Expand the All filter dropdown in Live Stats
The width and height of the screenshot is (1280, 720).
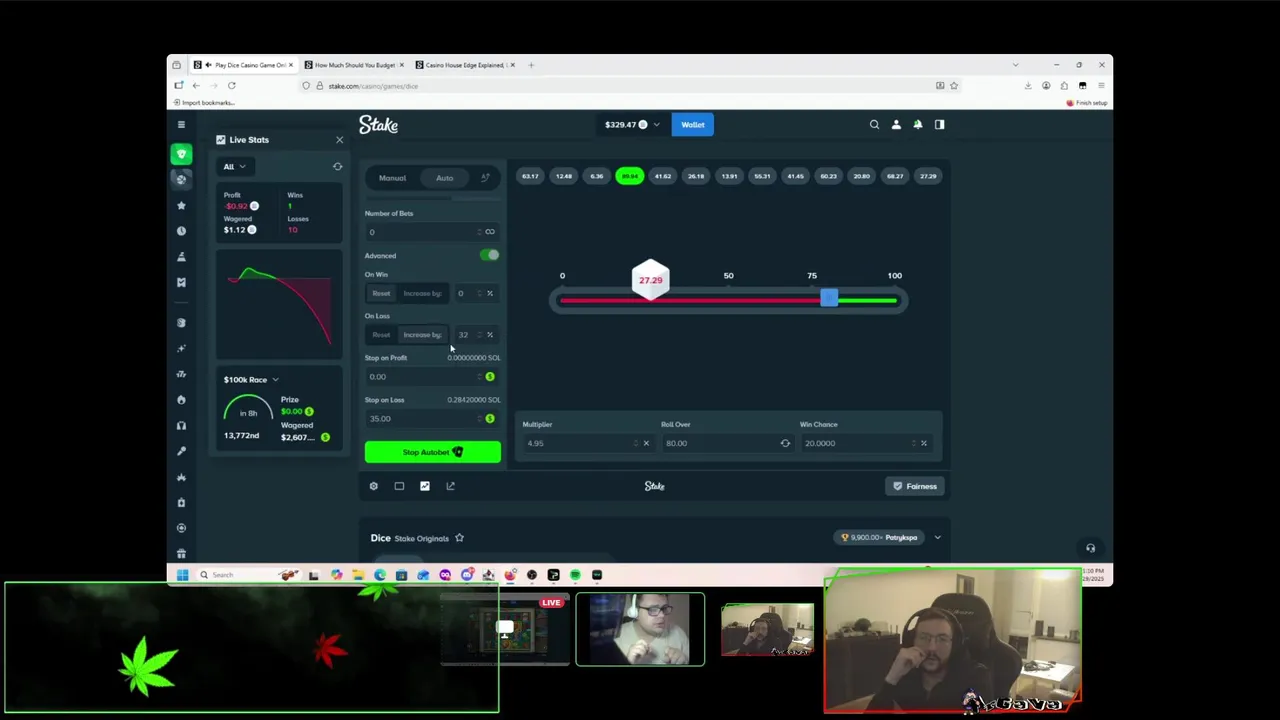(x=234, y=167)
